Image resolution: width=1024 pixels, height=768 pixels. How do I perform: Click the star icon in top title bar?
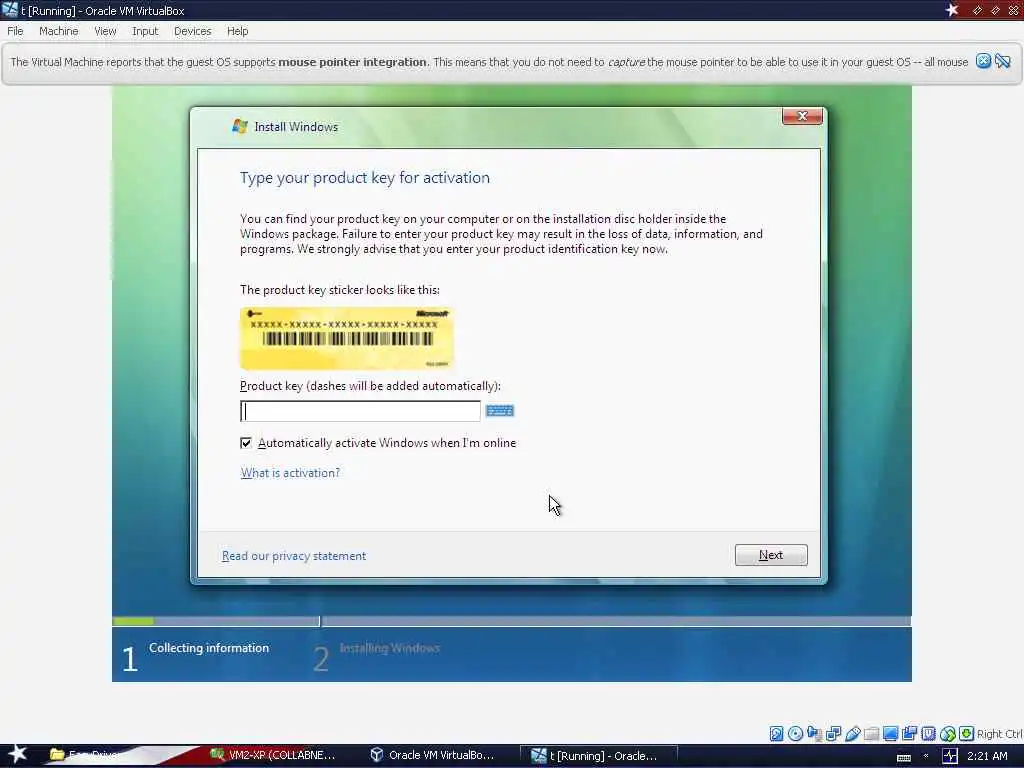(x=952, y=10)
